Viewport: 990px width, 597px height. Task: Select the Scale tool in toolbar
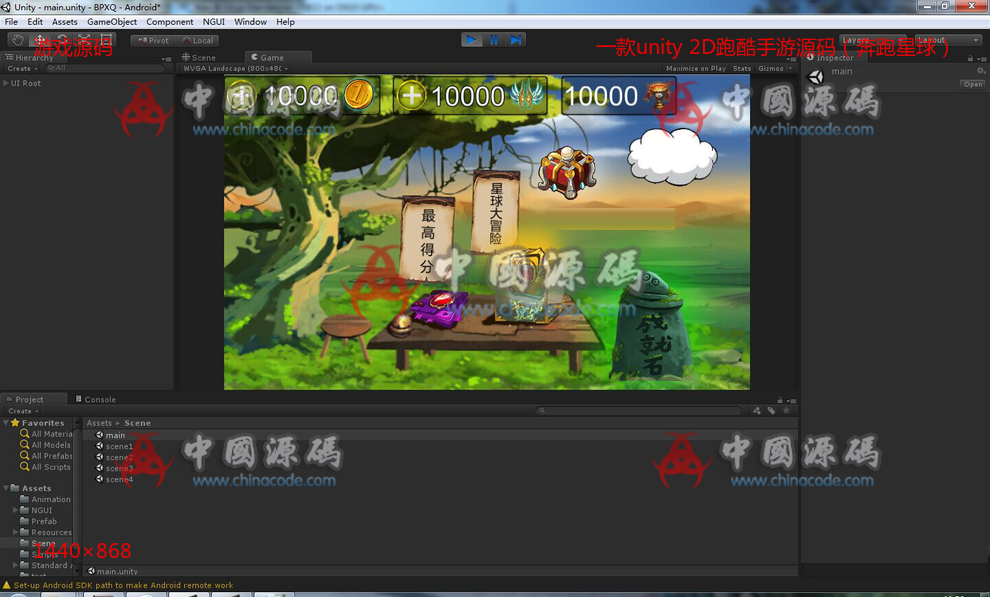tap(83, 40)
